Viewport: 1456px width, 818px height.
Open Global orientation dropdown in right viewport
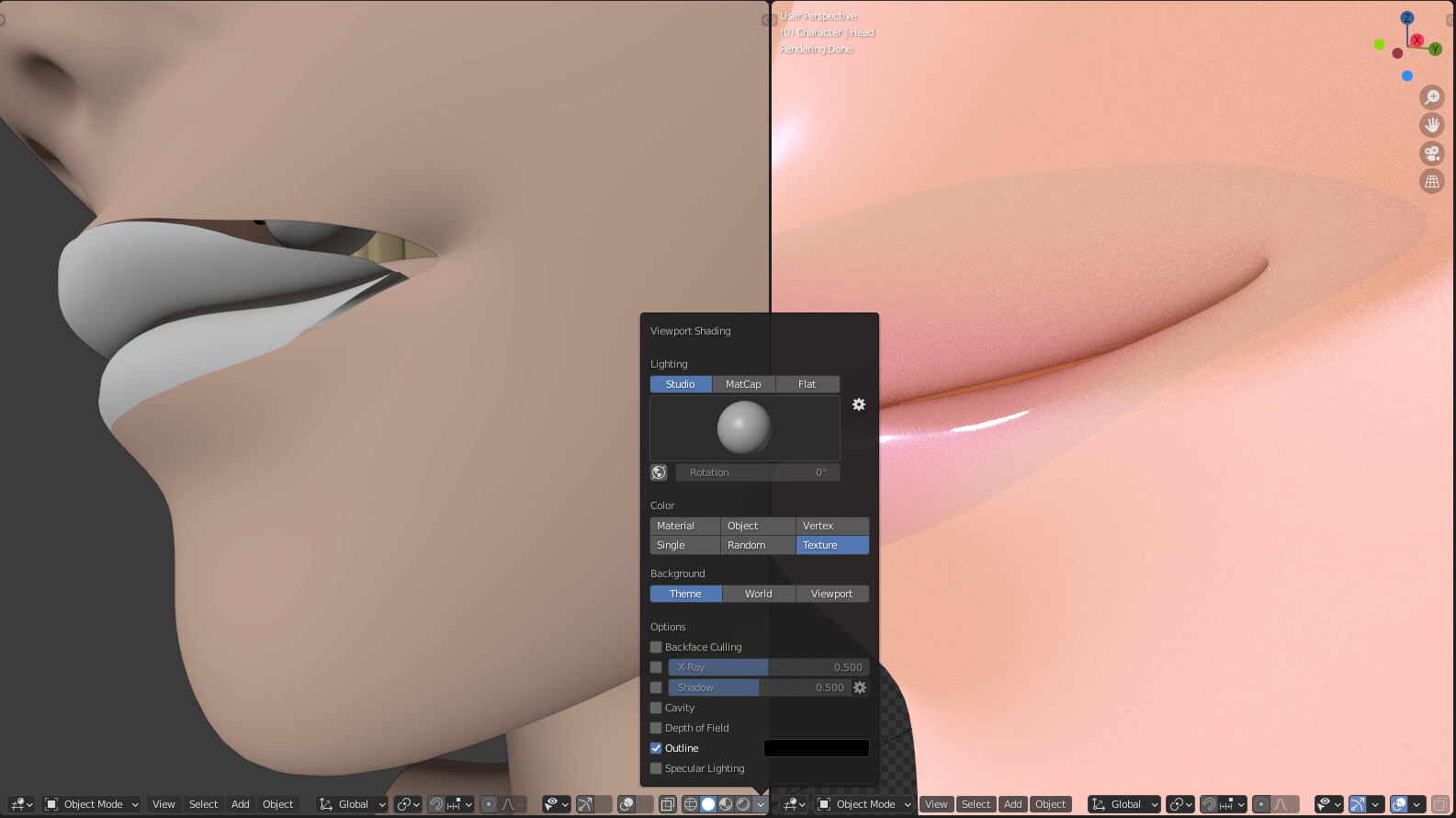click(x=1124, y=804)
